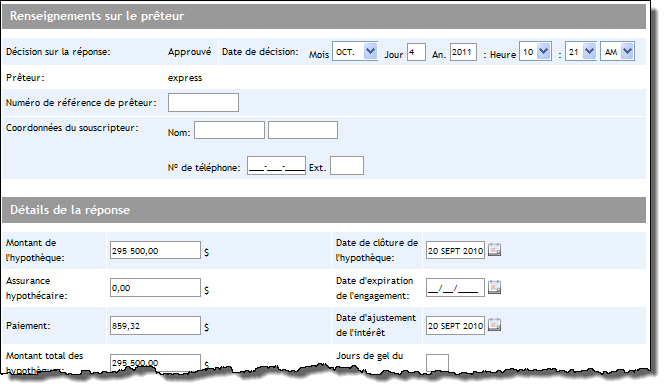Image resolution: width=667 pixels, height=390 pixels.
Task: Open the AM/PM dropdown
Action: 617,52
